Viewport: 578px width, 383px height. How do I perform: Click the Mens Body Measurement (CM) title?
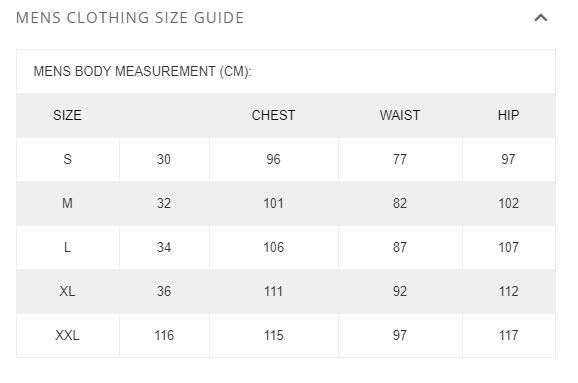point(142,71)
